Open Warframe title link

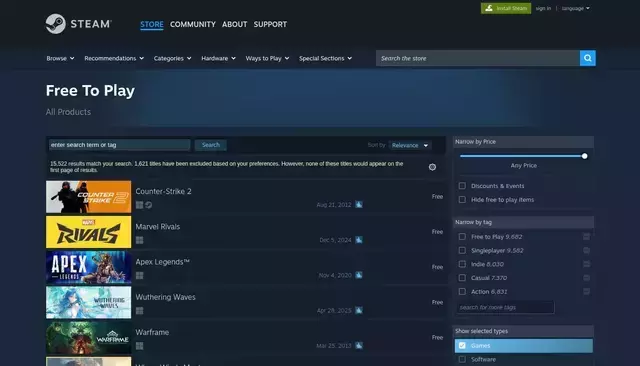(152, 333)
